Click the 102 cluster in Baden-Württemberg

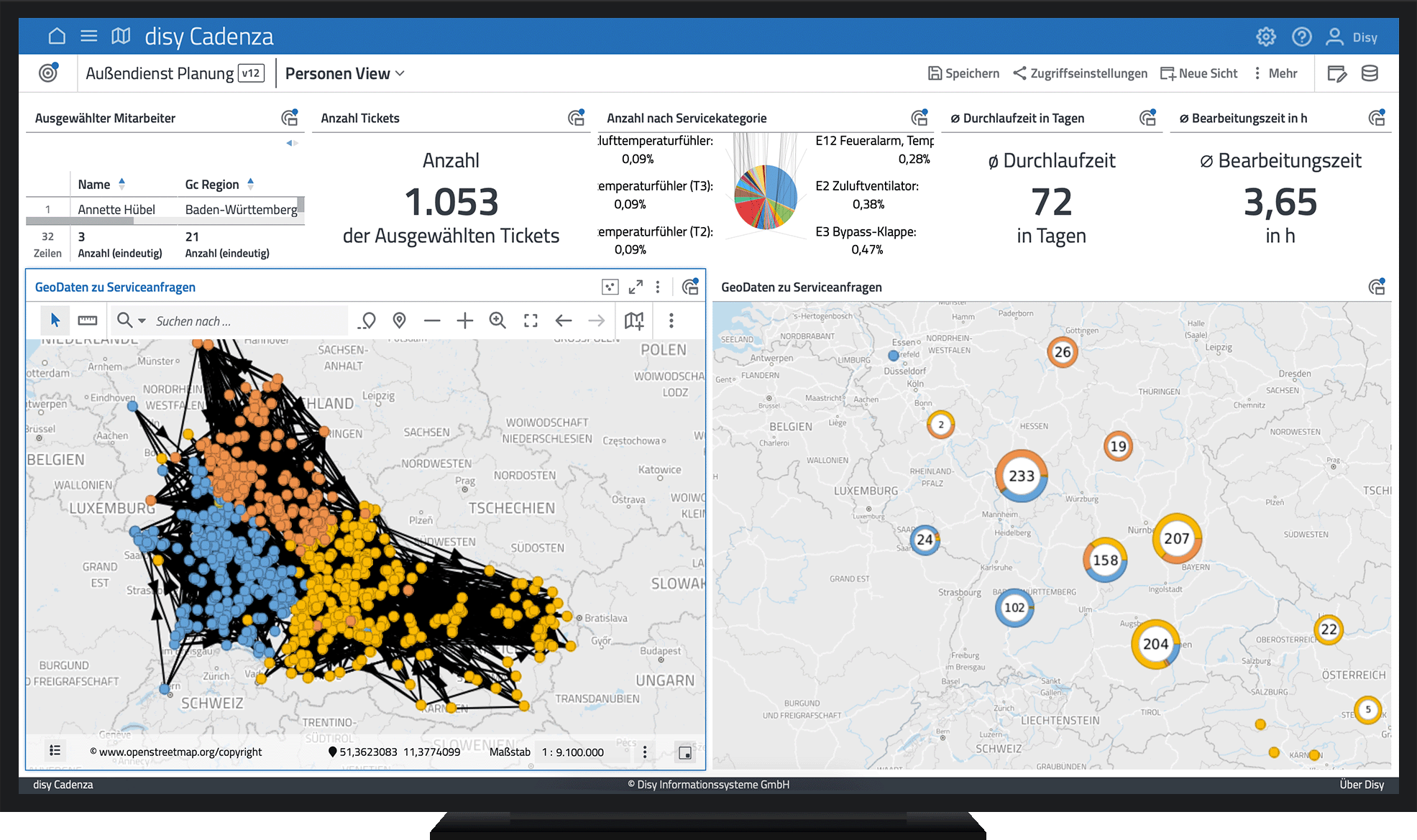(x=1014, y=607)
